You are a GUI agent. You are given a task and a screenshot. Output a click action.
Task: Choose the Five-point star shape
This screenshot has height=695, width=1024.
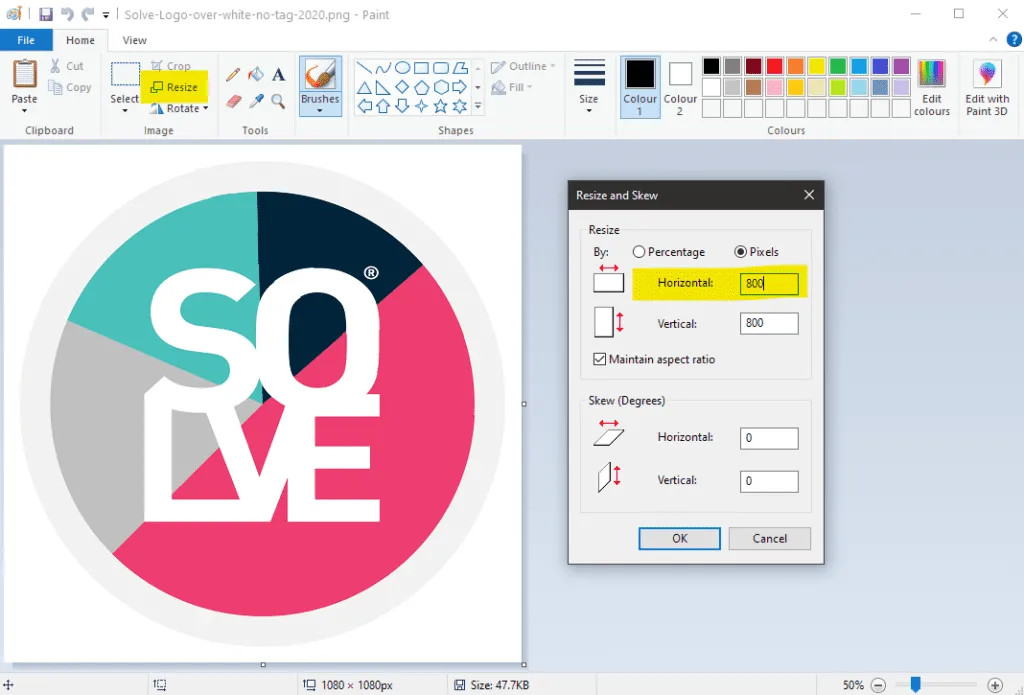tap(441, 106)
